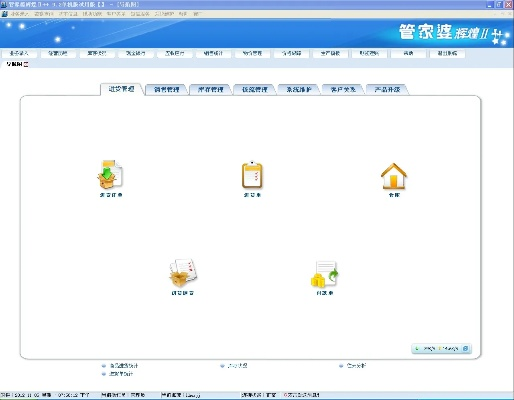Open the 付款单 gold coins icon

pyautogui.click(x=325, y=274)
